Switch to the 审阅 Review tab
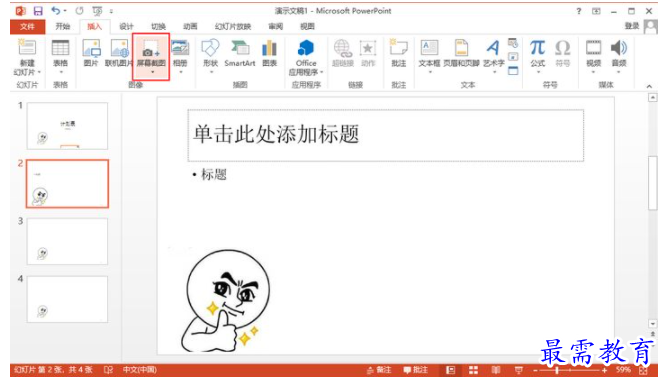Screen dimensions: 662x383 [x=276, y=27]
